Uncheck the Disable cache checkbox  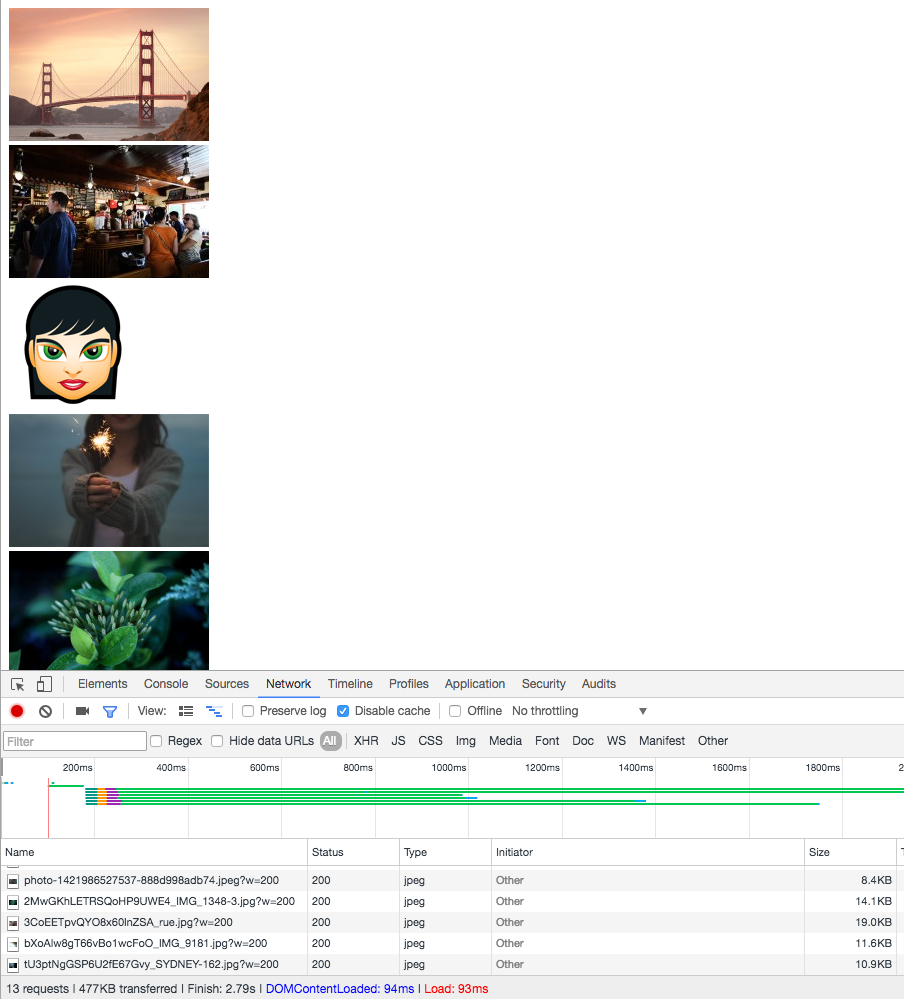point(343,711)
